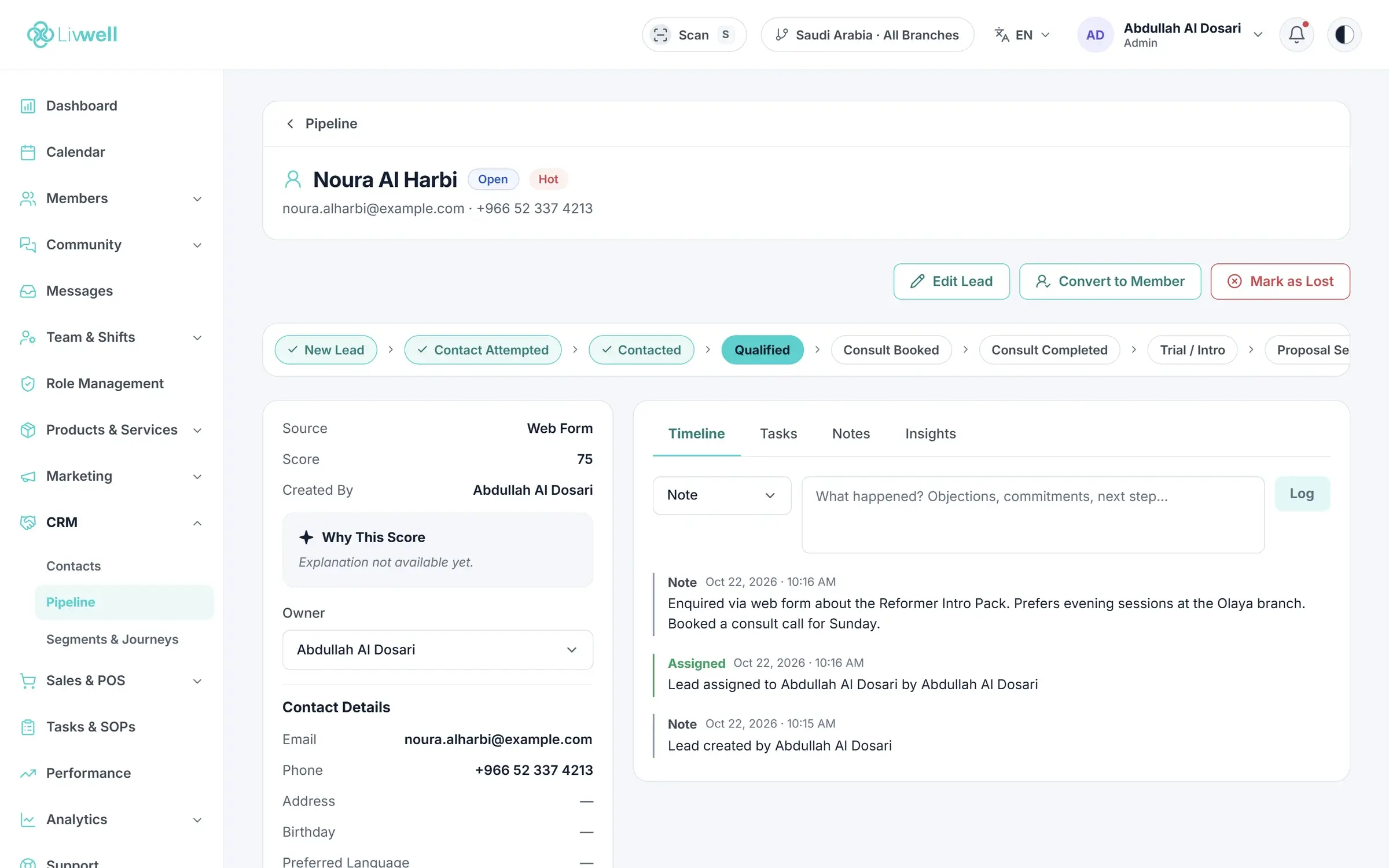
Task: Click the Performance trend icon
Action: pos(28,773)
